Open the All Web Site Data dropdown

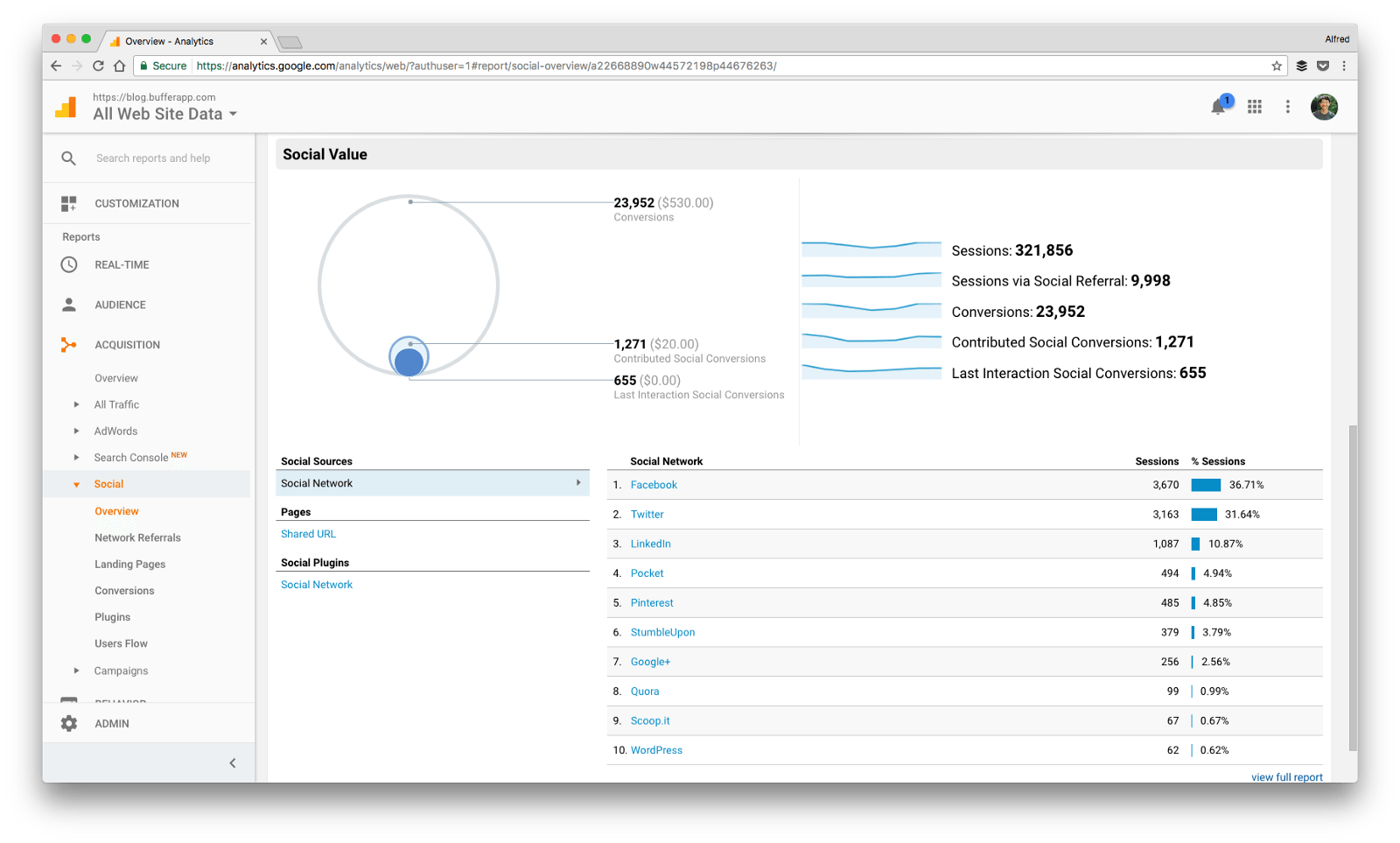coord(165,114)
